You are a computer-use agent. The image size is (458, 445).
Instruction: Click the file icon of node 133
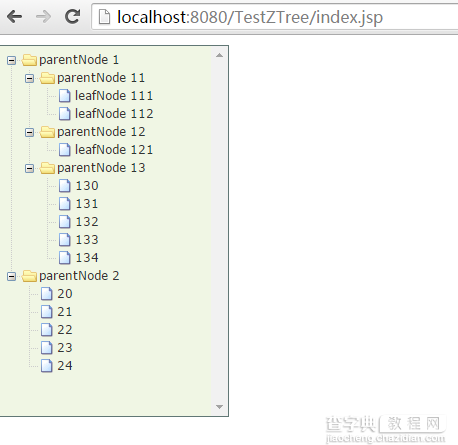click(x=65, y=240)
